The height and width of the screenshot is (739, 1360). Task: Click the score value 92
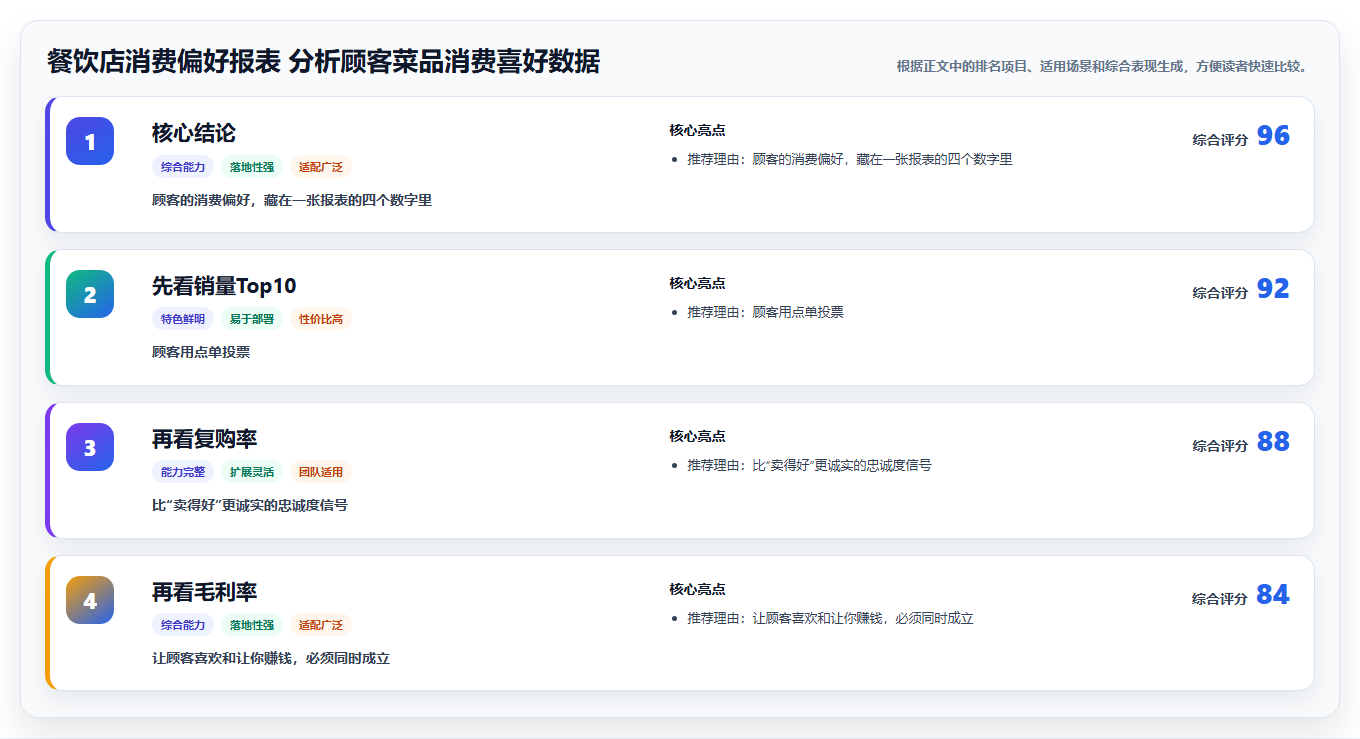coord(1273,289)
